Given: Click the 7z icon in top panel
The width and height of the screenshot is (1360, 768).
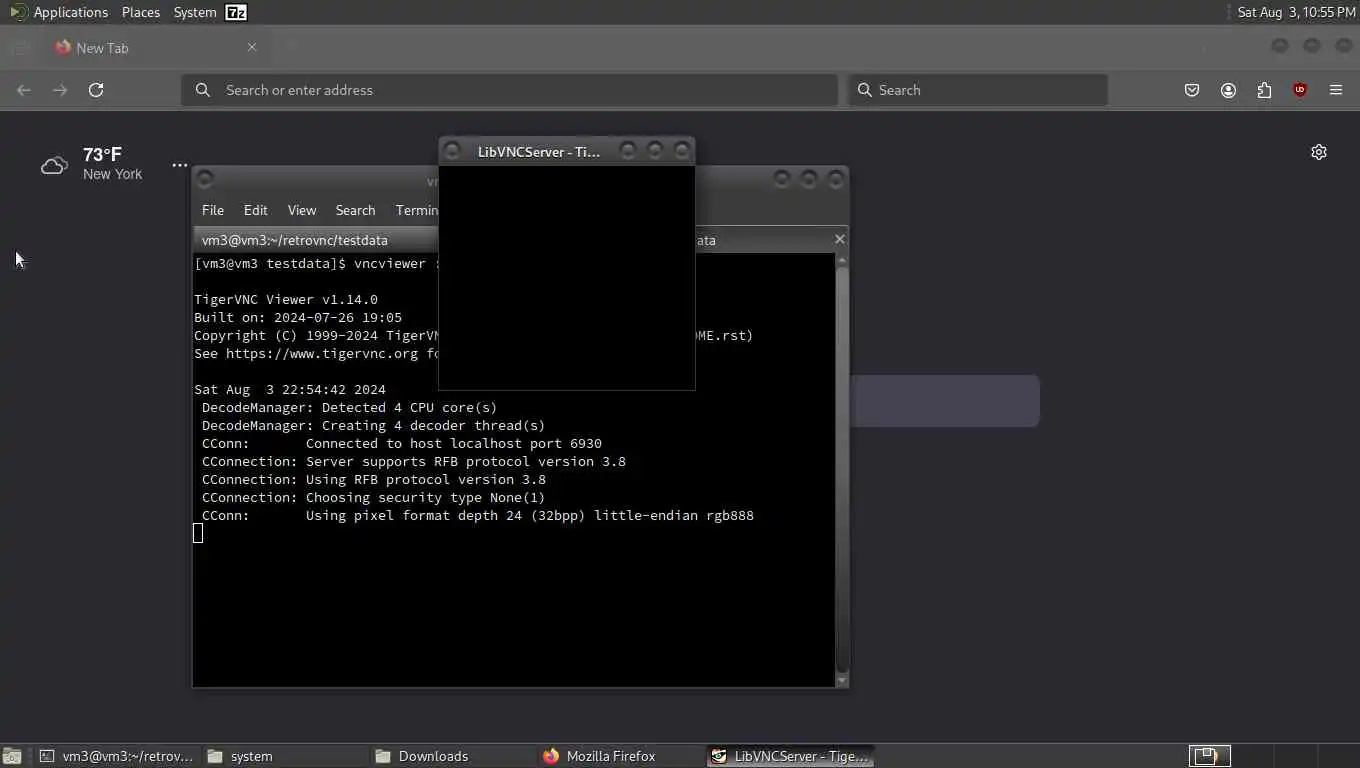Looking at the screenshot, I should (x=236, y=12).
